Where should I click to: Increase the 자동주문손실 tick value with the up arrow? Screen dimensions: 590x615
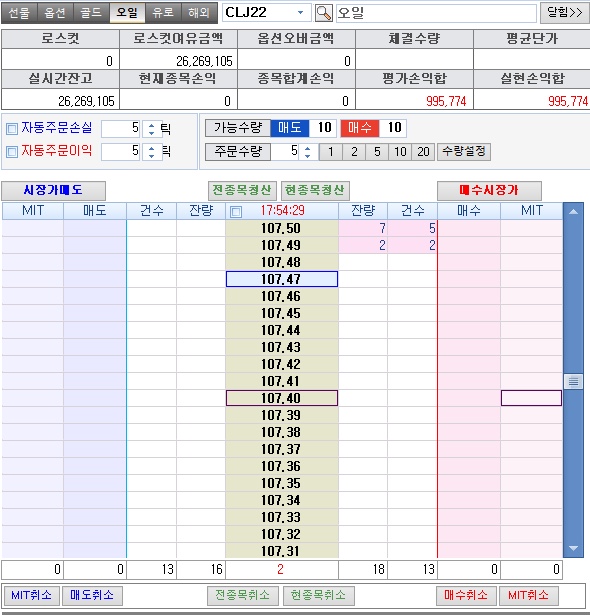(151, 125)
